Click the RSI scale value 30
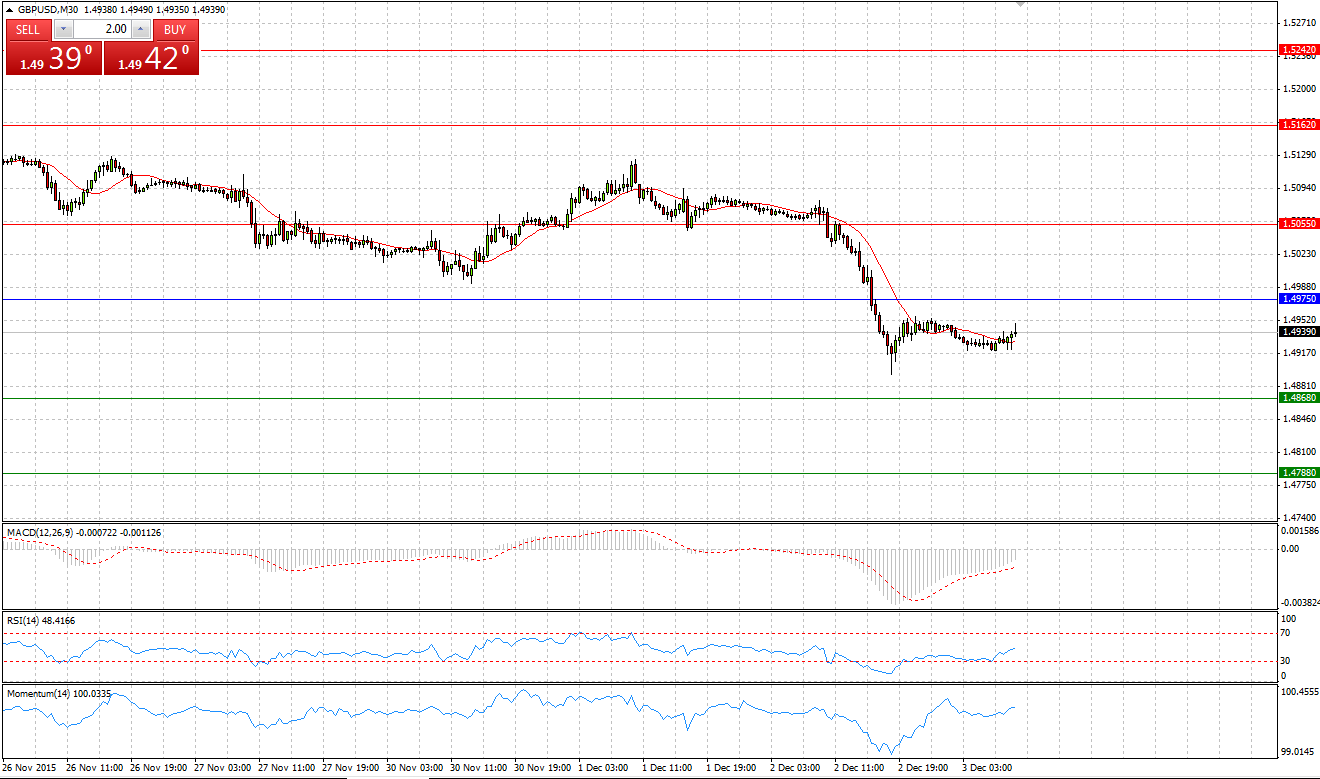 pyautogui.click(x=1287, y=661)
